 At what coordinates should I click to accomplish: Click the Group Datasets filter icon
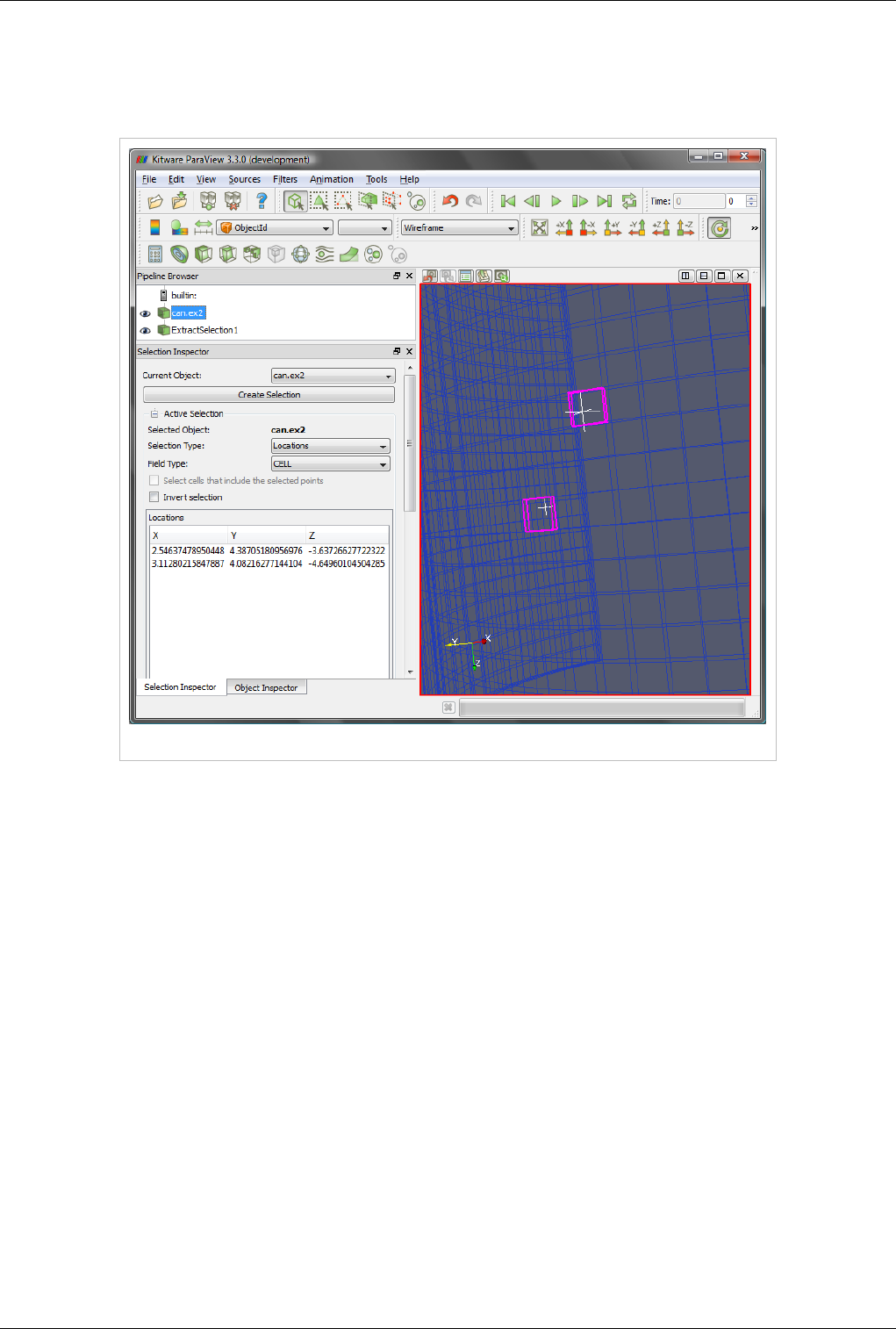click(x=373, y=255)
